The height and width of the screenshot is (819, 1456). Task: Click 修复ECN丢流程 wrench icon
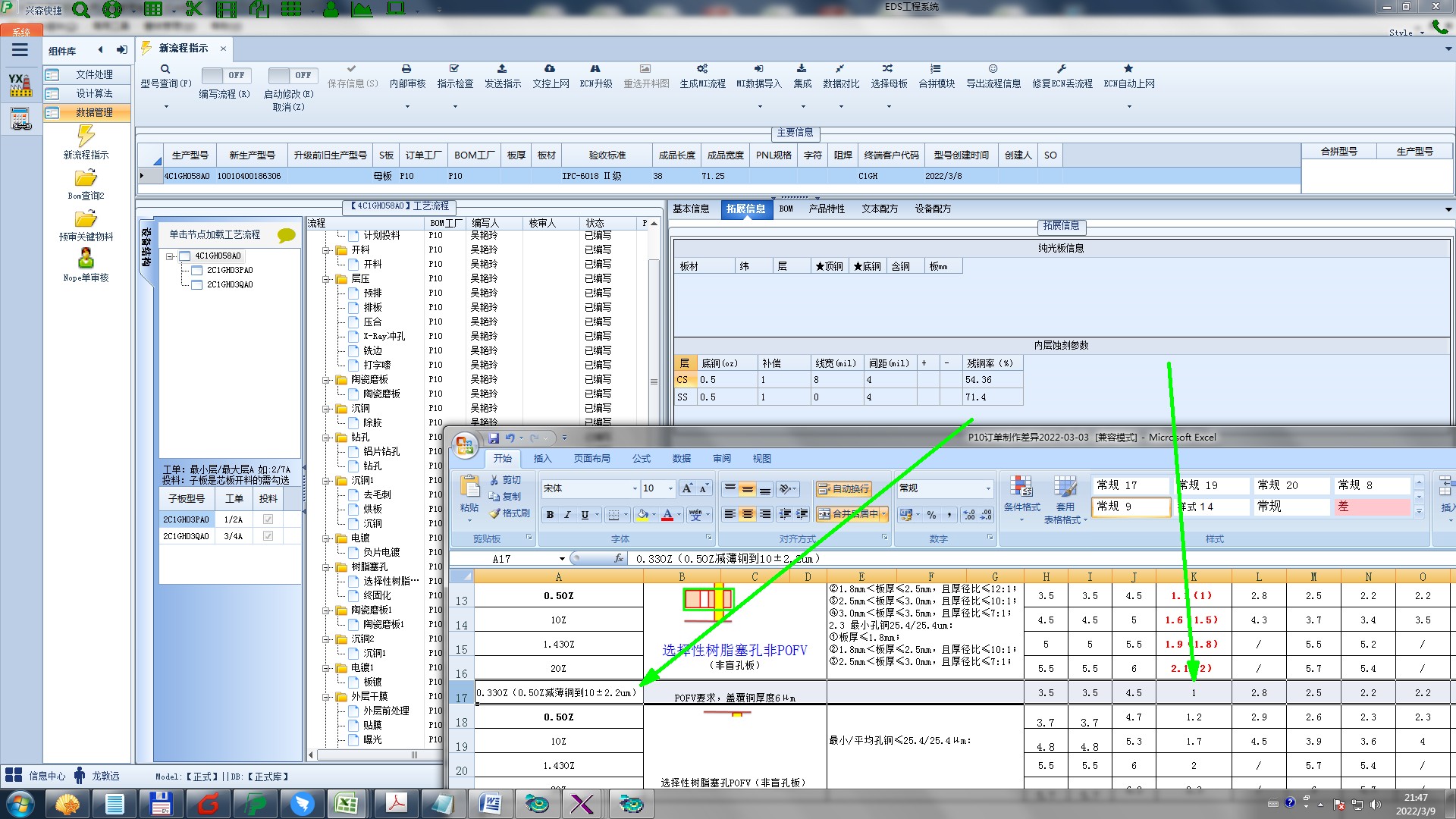(1062, 69)
